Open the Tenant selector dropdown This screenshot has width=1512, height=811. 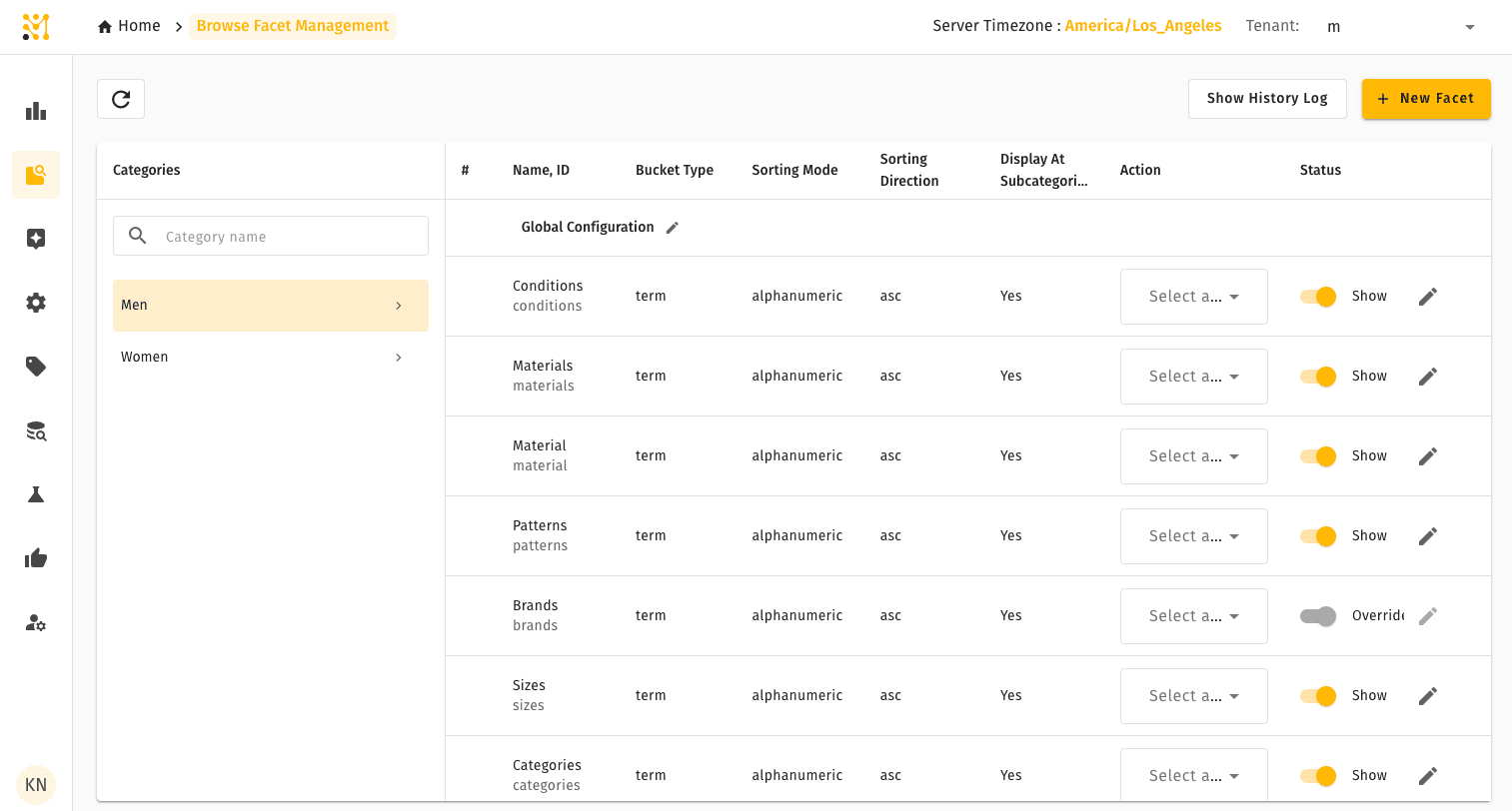(1400, 27)
